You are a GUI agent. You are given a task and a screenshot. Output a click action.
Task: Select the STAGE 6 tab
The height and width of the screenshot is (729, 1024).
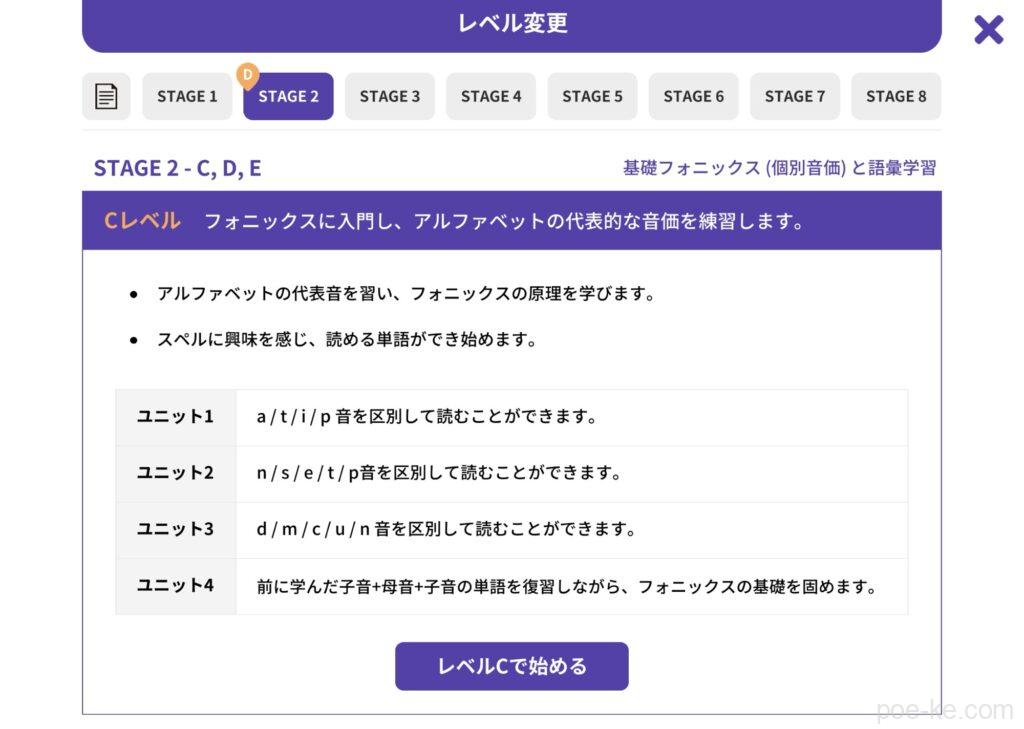pos(693,96)
